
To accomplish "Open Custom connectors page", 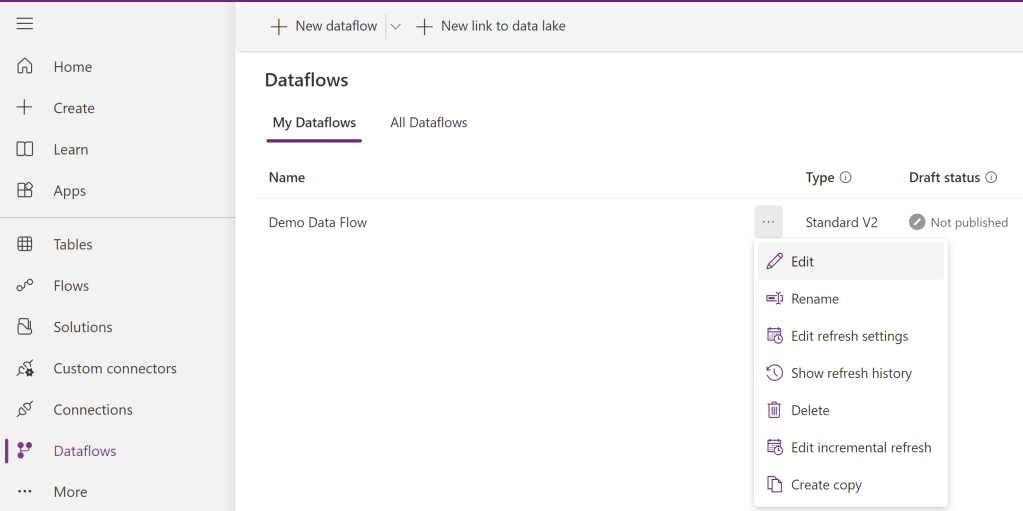I will pyautogui.click(x=114, y=368).
